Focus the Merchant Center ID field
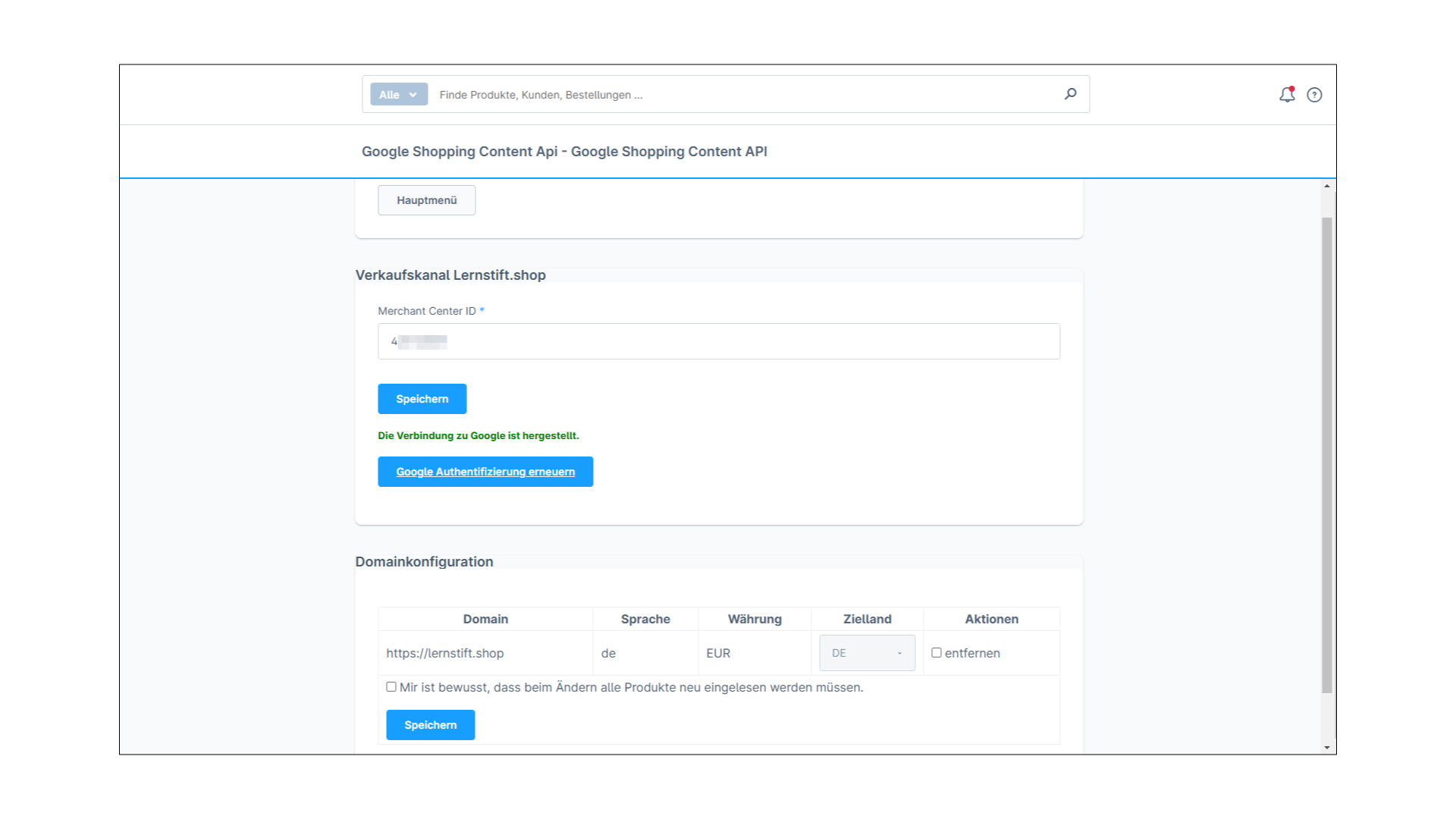The width and height of the screenshot is (1456, 819). 719,341
